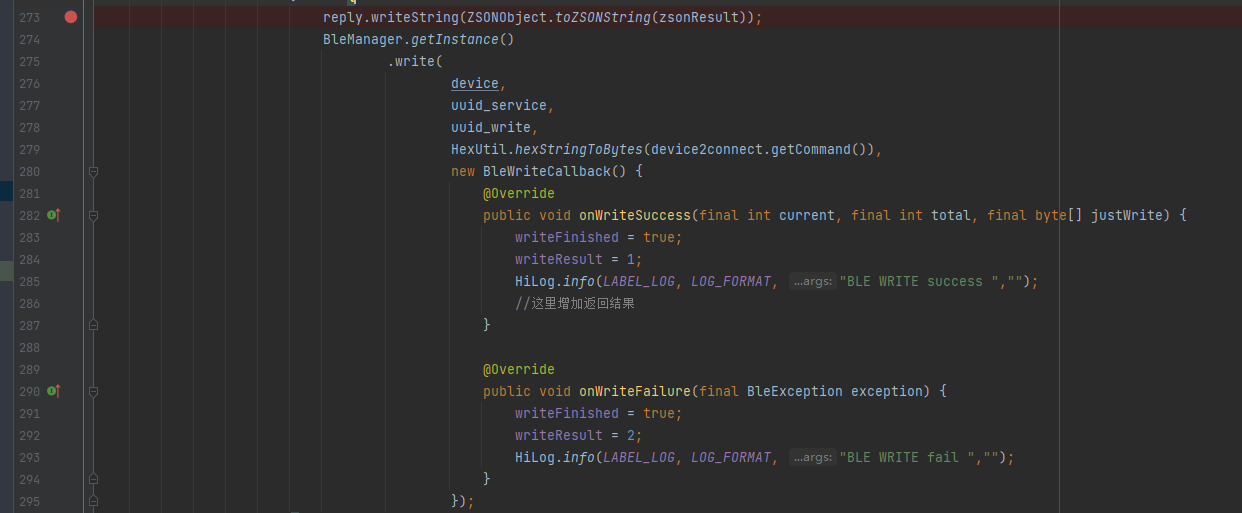
Task: Click the @Override annotation on line 281
Action: [519, 193]
